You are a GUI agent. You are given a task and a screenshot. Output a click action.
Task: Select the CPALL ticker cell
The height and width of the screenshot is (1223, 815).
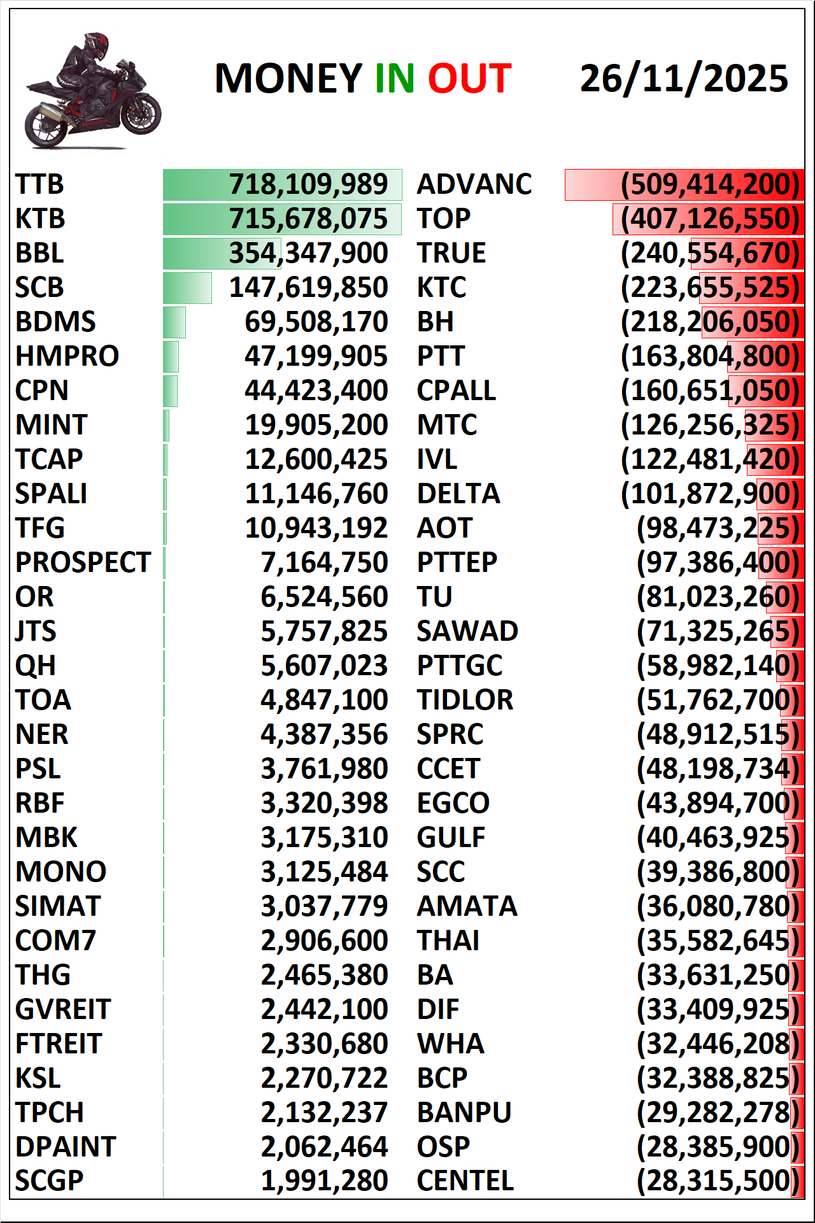[456, 391]
